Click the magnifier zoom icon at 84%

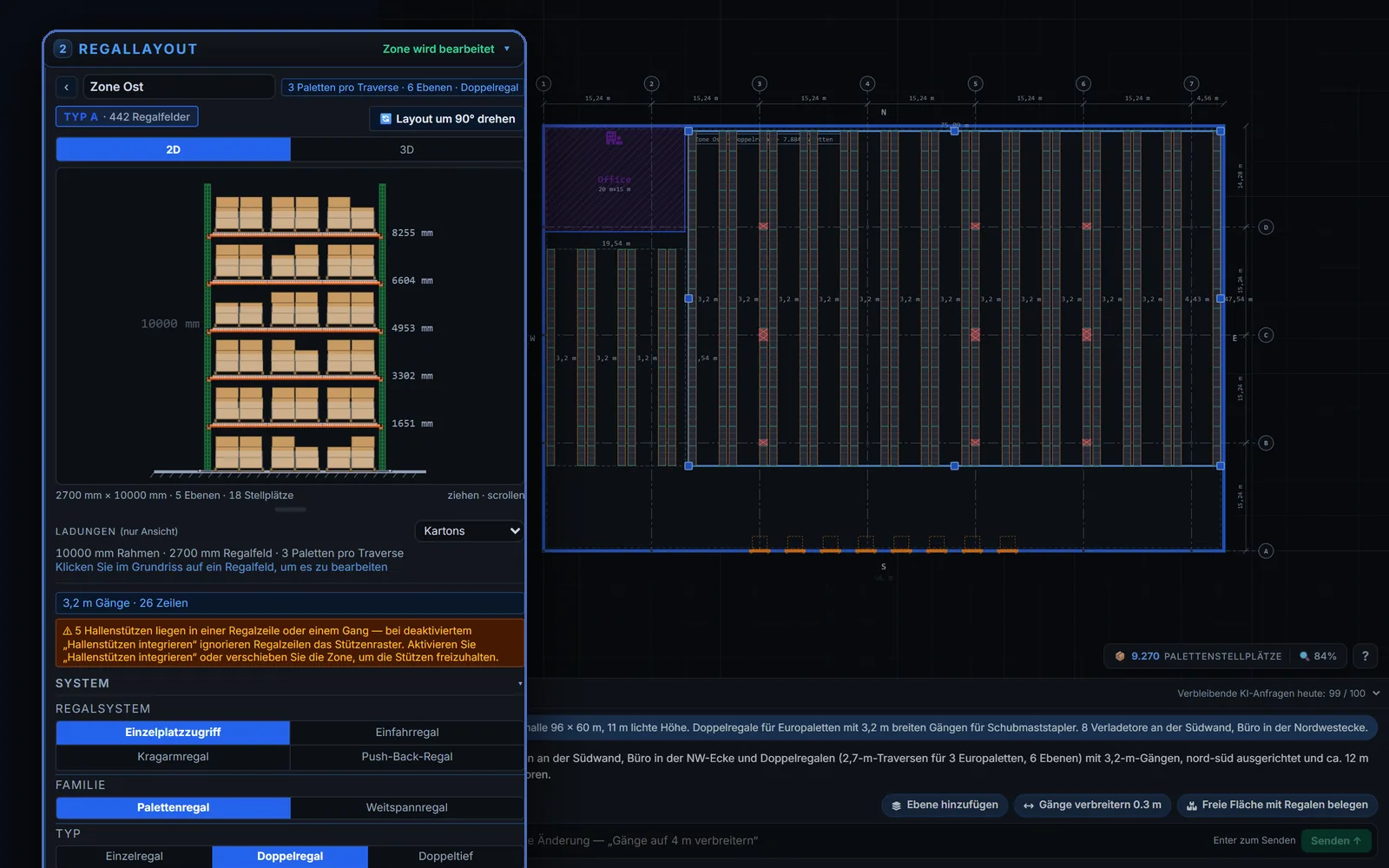point(1304,656)
